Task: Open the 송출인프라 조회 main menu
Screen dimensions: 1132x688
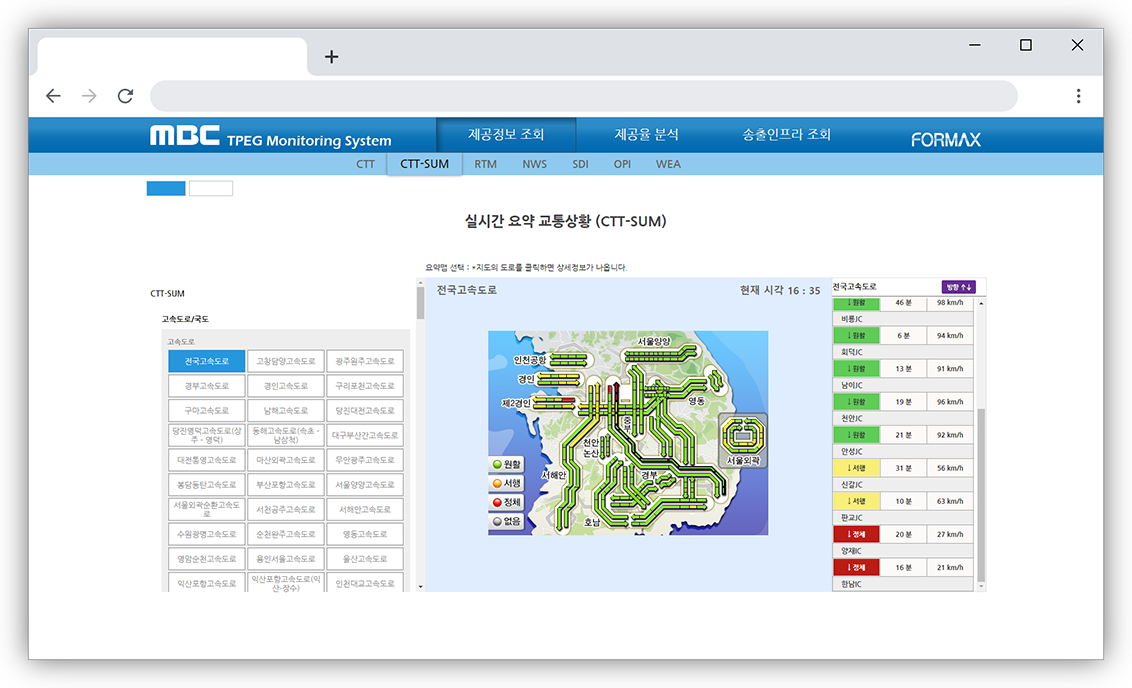Action: click(x=786, y=135)
